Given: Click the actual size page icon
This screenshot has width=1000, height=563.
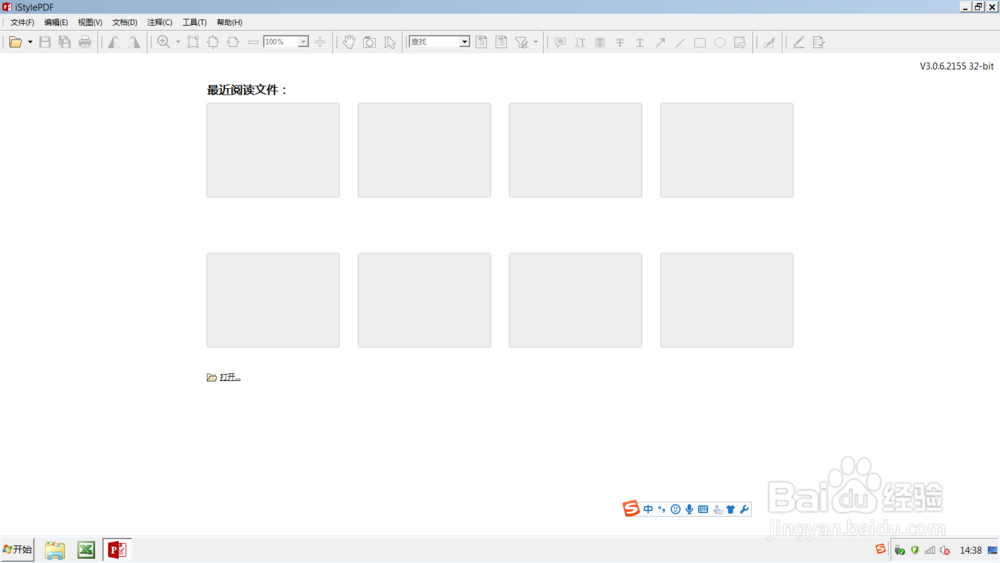Looking at the screenshot, I should click(193, 42).
